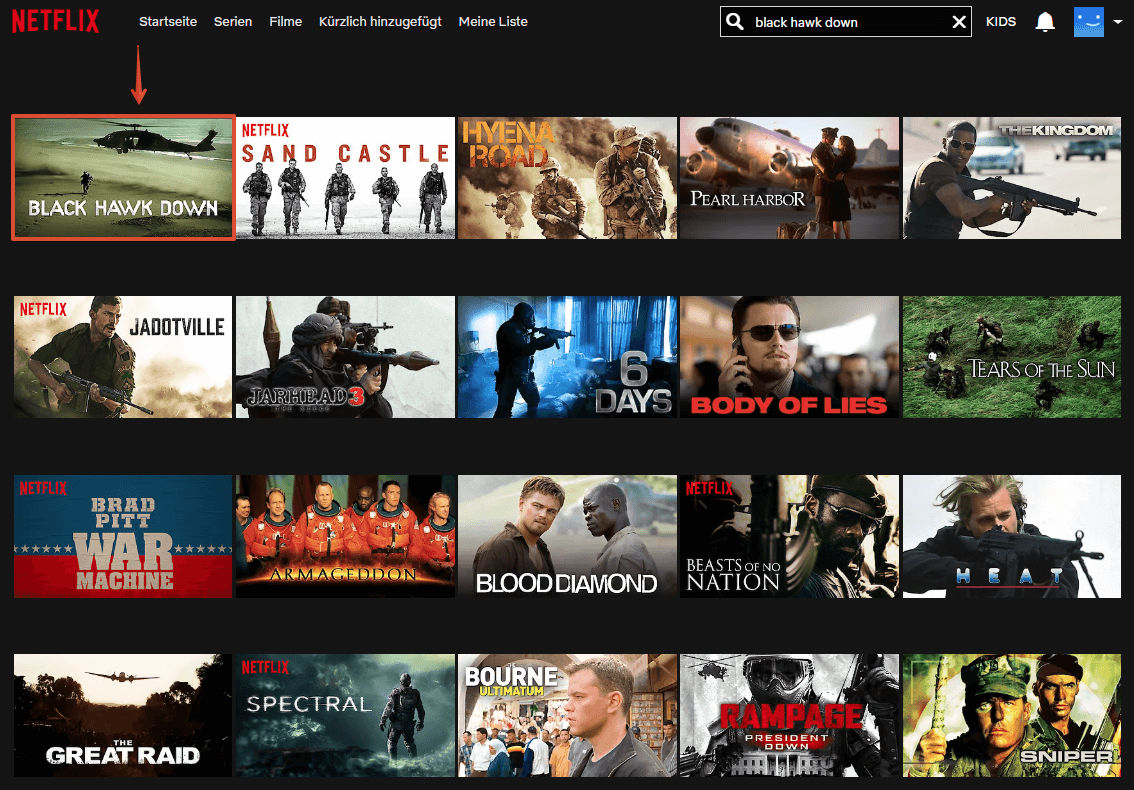Open the Hyena Road title

coord(567,178)
